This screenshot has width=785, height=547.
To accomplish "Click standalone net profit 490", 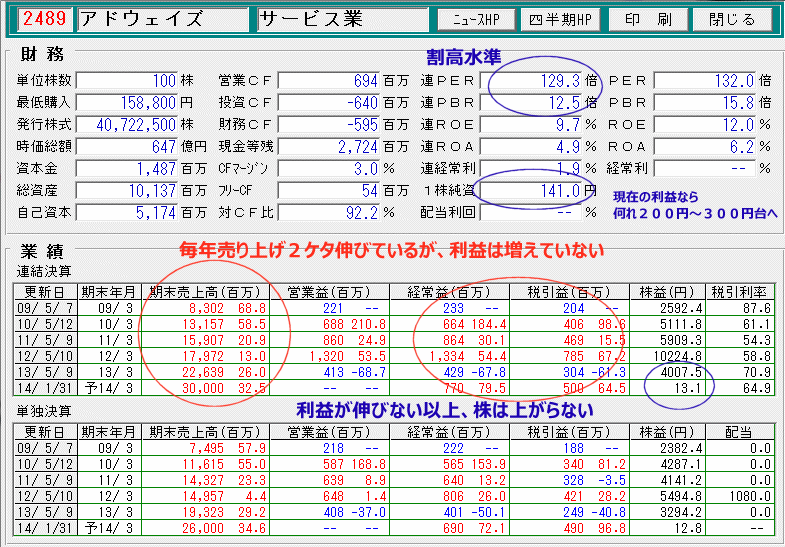I will tap(569, 528).
